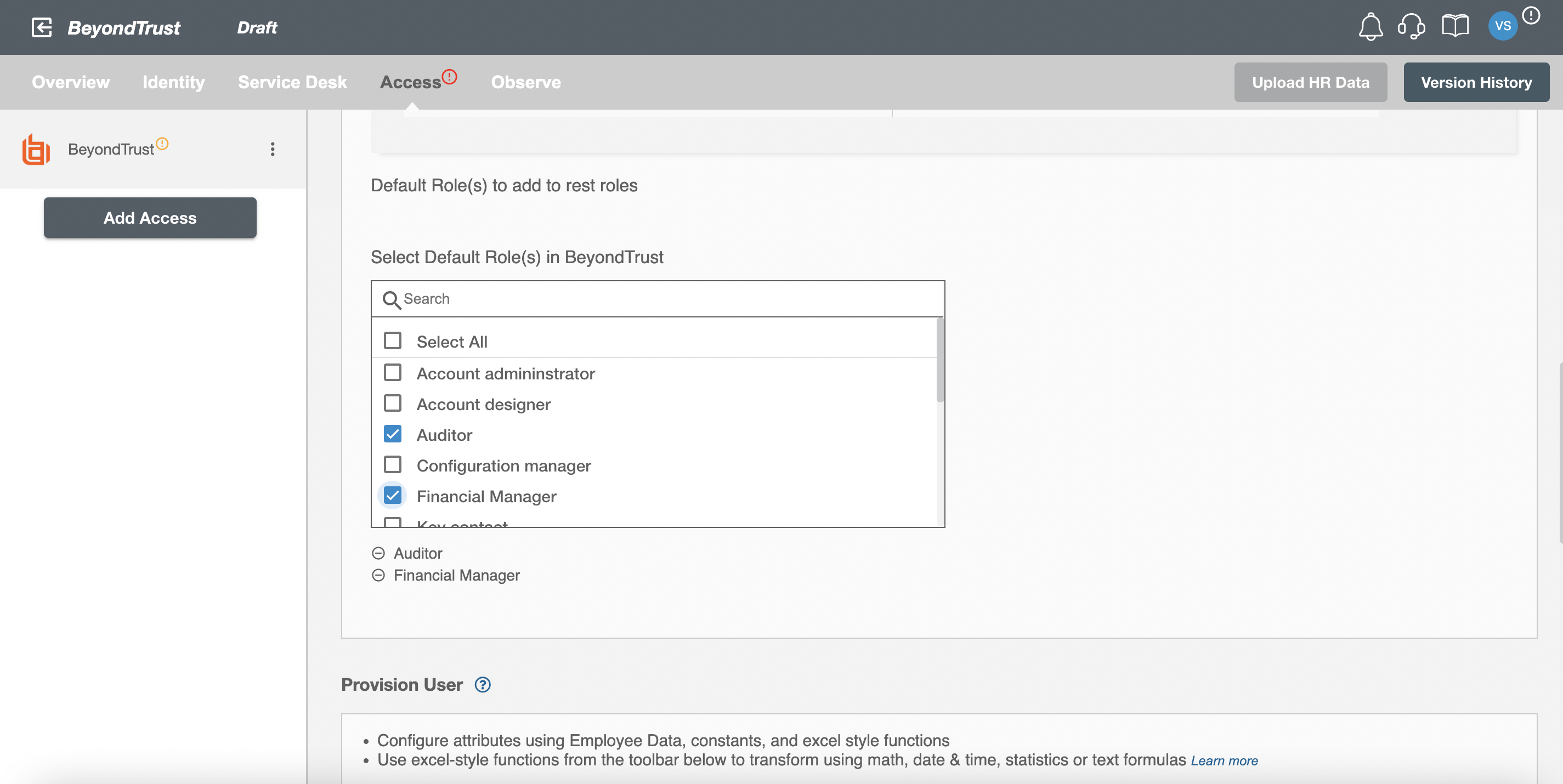Click the Provision User heading
Screen dimensions: 1563x784
click(x=401, y=685)
